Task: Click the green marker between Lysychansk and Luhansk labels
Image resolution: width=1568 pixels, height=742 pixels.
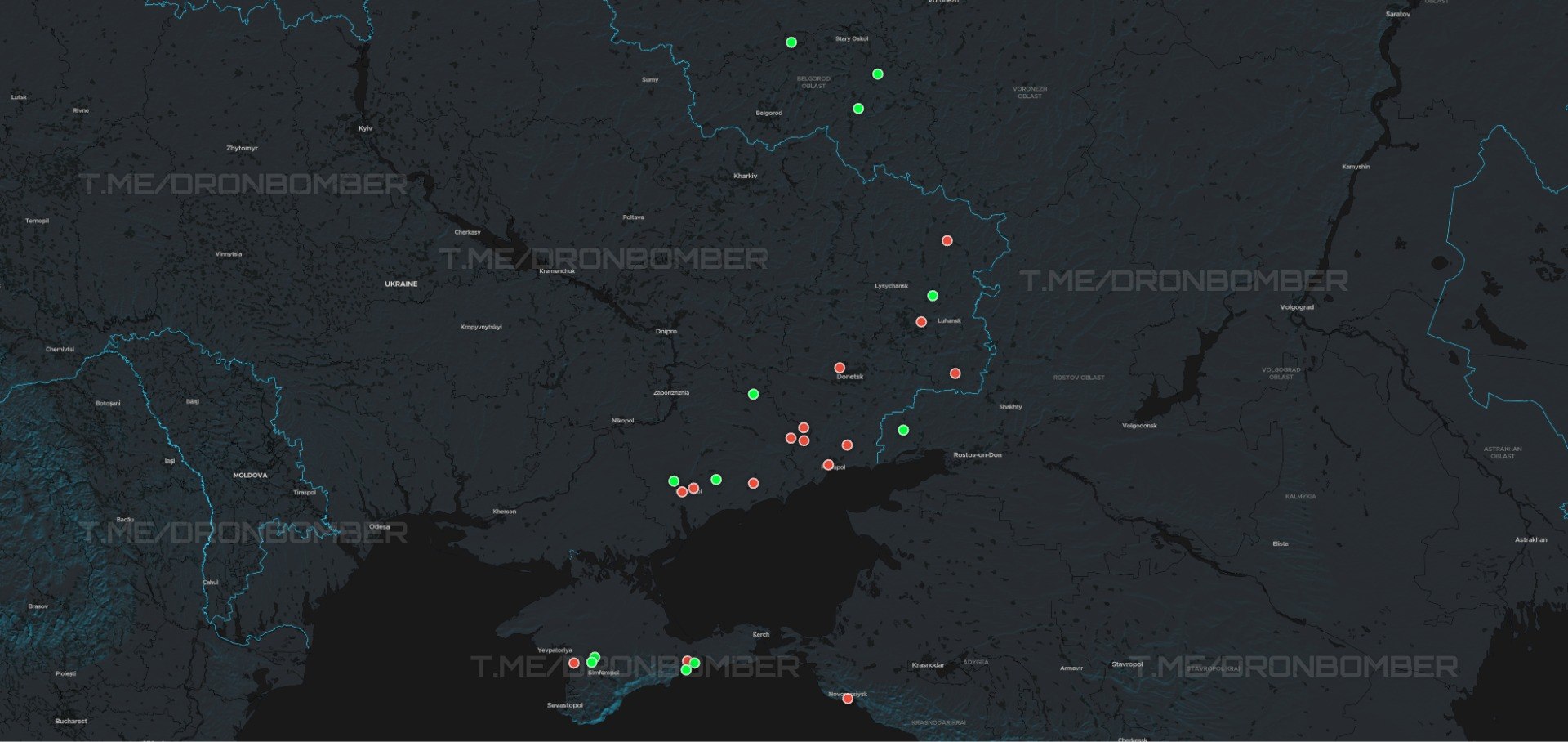Action: (933, 296)
